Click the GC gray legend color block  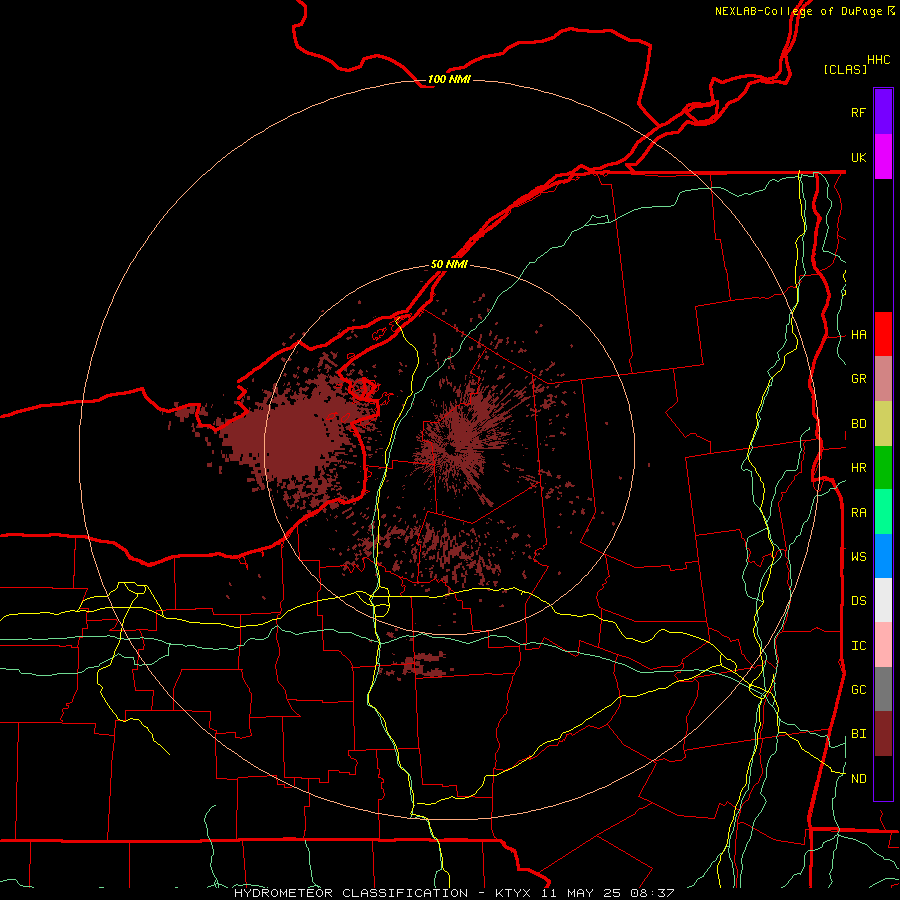tap(883, 689)
